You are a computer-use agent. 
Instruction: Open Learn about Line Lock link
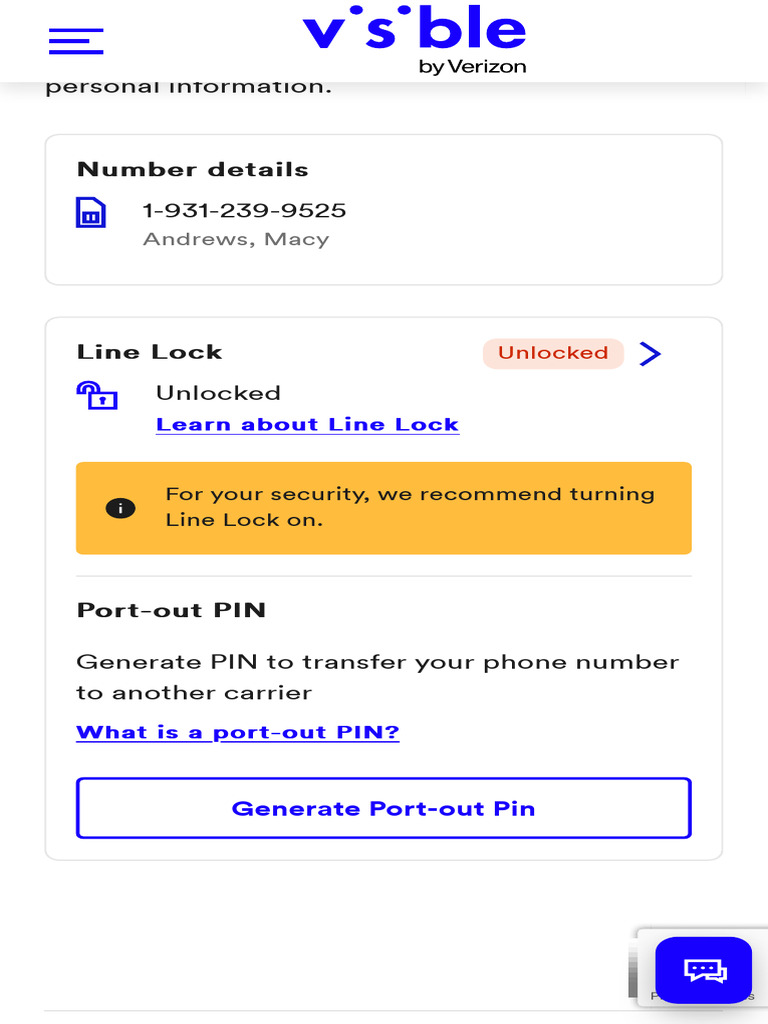307,424
